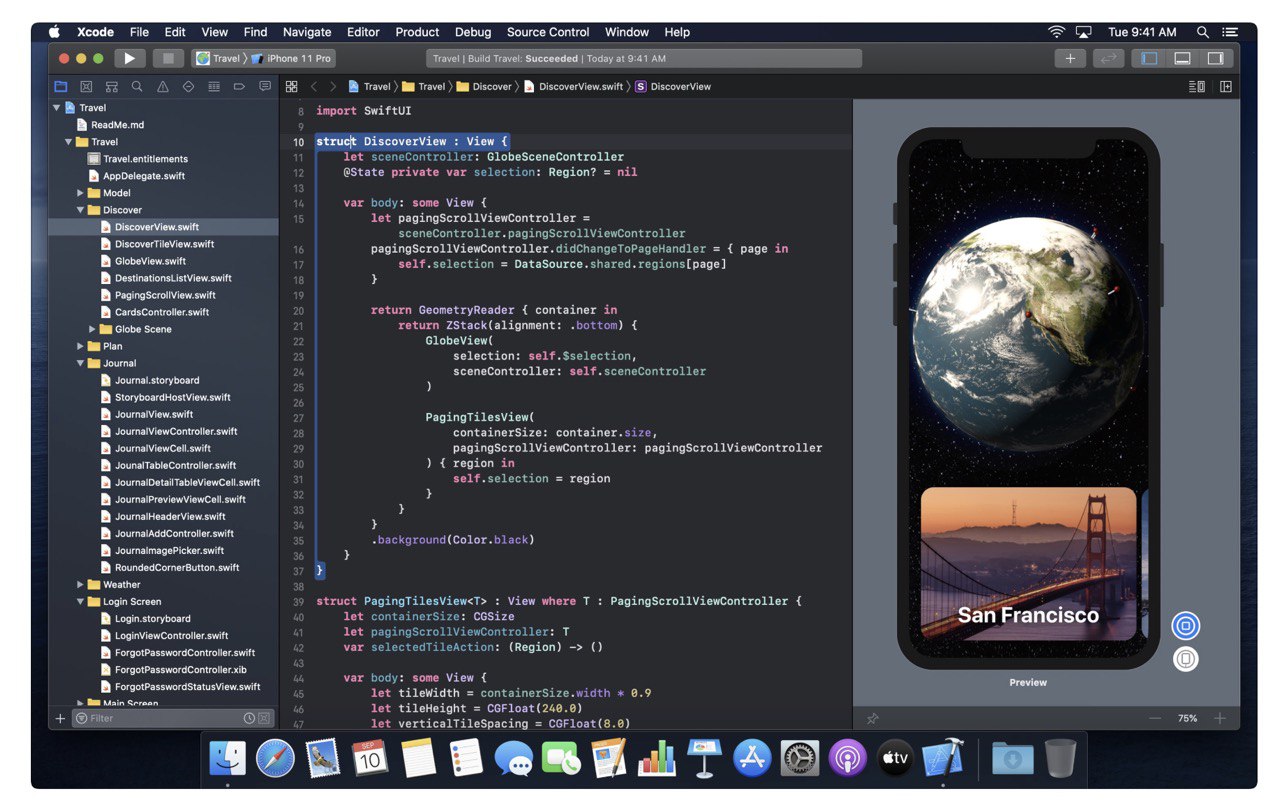Open the Test navigator diamond icon

click(188, 87)
